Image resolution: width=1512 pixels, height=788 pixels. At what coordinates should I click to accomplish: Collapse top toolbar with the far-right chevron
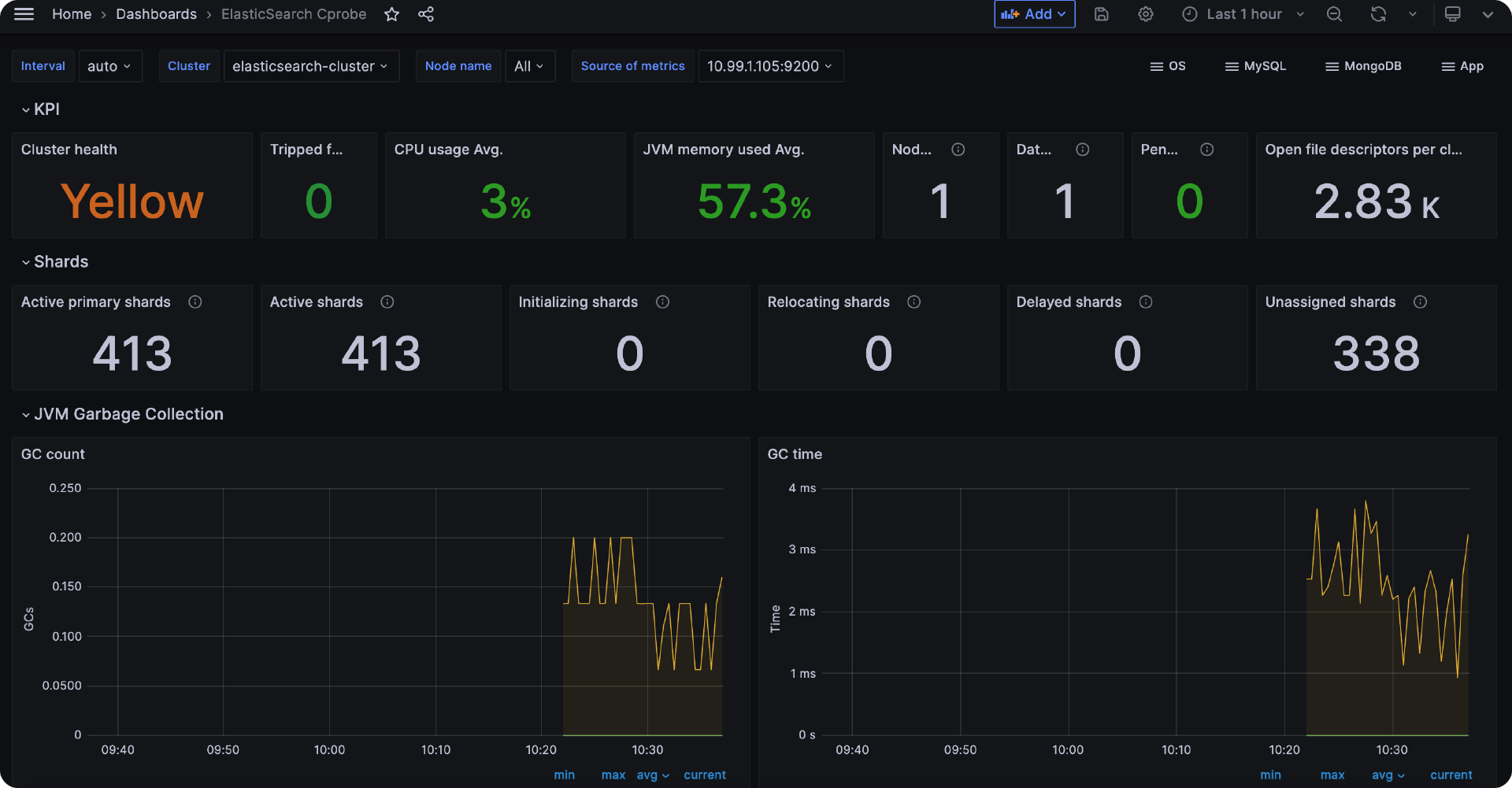(x=1488, y=14)
